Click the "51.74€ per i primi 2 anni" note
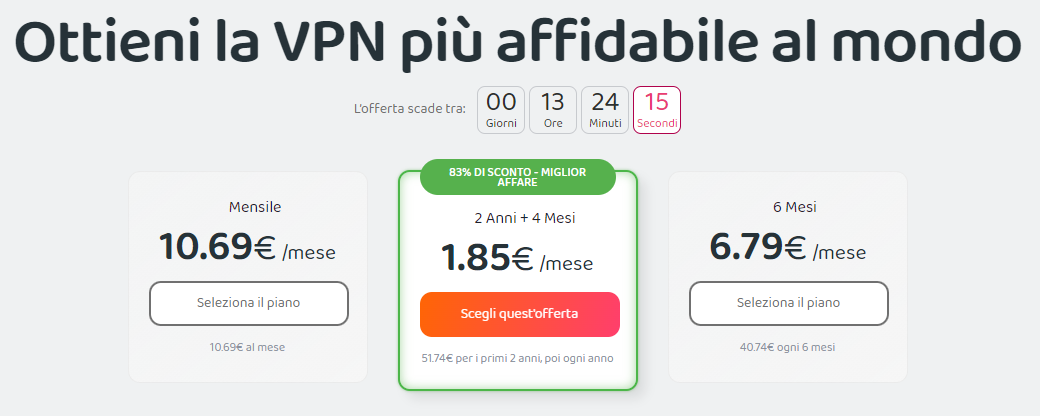 (x=518, y=357)
